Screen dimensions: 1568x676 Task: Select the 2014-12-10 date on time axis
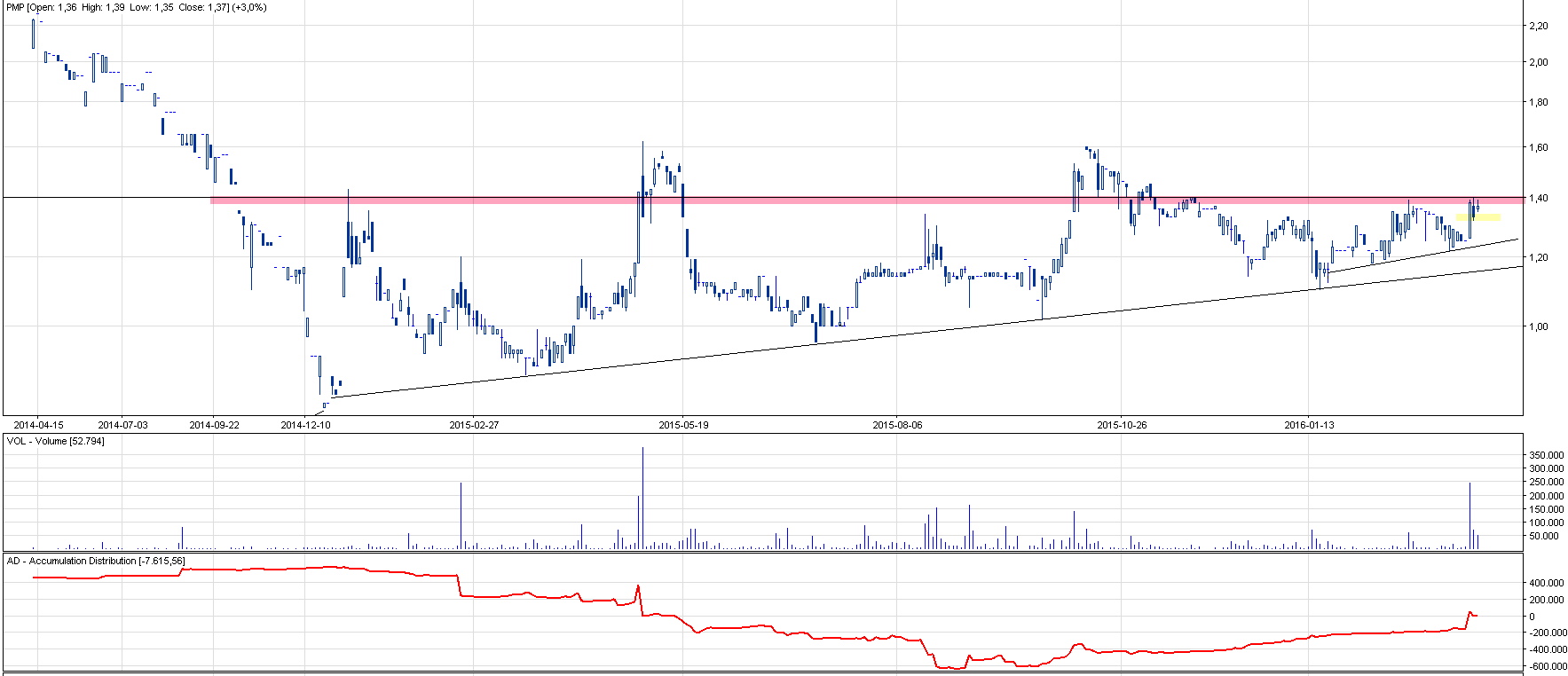(x=305, y=425)
